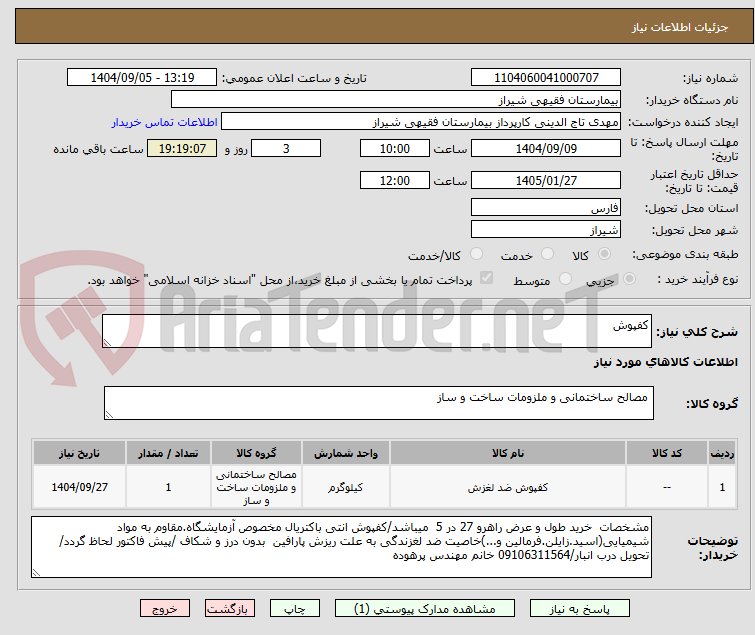Click the شرح کلی نیاز textarea کفپوش

click(x=377, y=331)
